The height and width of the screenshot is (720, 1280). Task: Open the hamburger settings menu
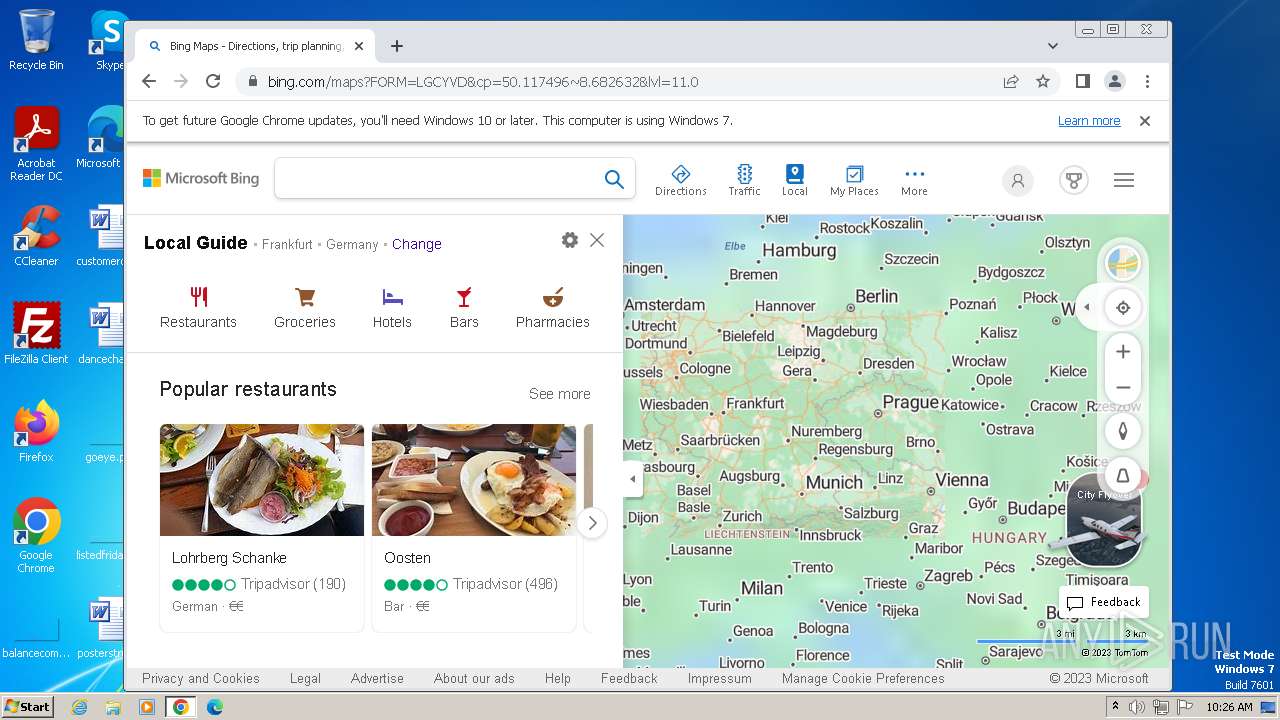[1124, 180]
